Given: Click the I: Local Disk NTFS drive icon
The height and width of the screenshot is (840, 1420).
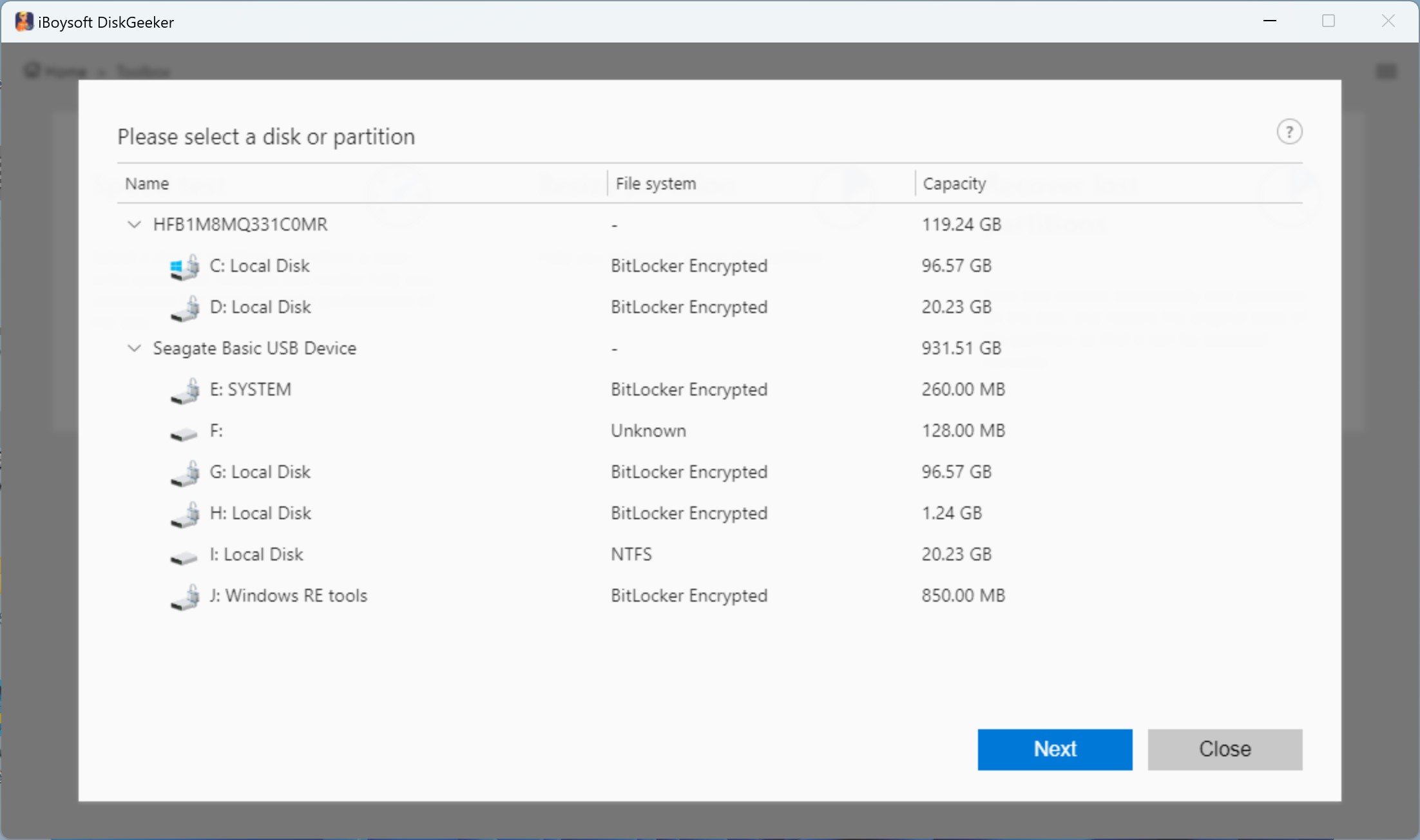Looking at the screenshot, I should pos(184,558).
